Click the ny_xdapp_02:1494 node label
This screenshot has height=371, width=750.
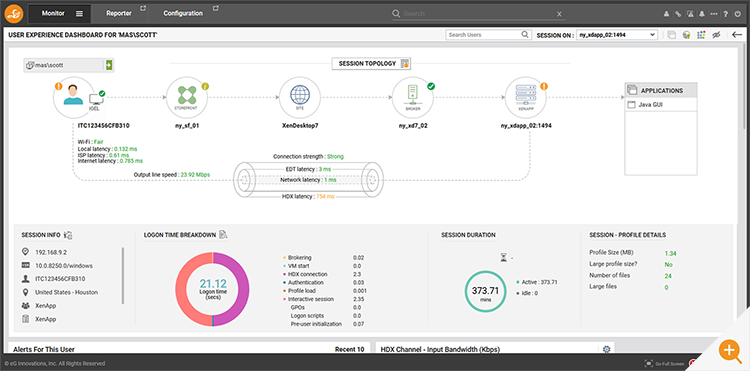(526, 126)
